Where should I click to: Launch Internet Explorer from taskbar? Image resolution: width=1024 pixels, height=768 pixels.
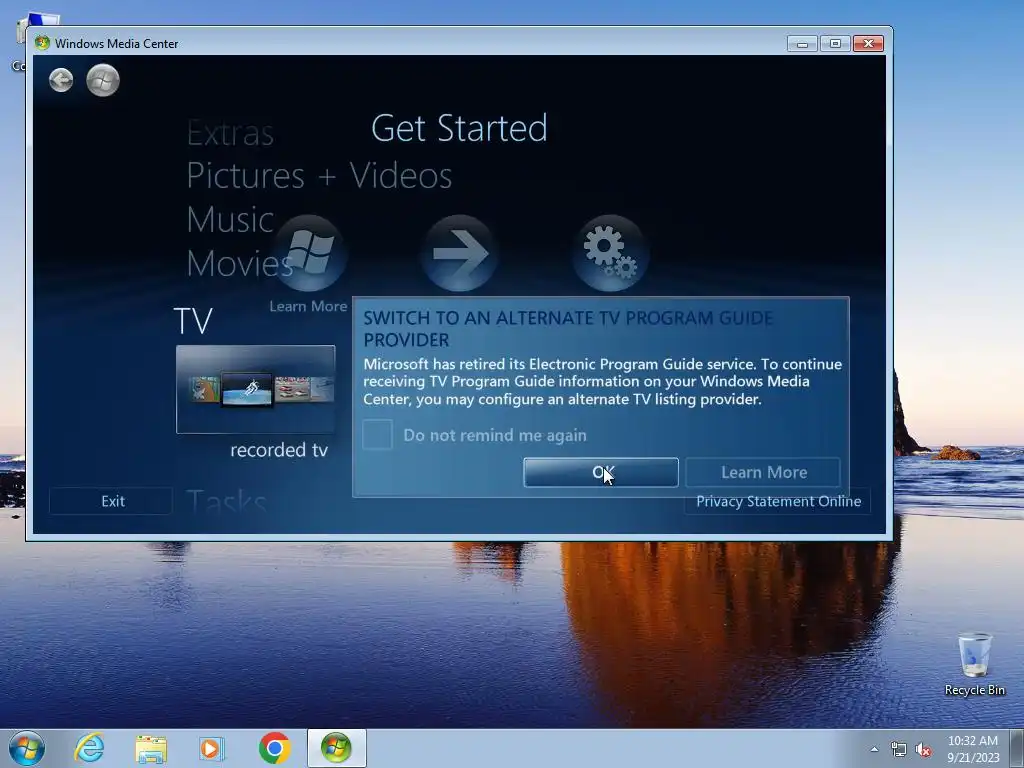point(89,748)
